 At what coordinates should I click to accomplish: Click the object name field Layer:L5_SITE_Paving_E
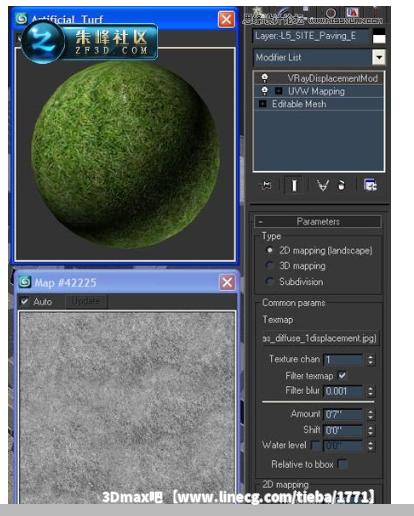pyautogui.click(x=311, y=36)
